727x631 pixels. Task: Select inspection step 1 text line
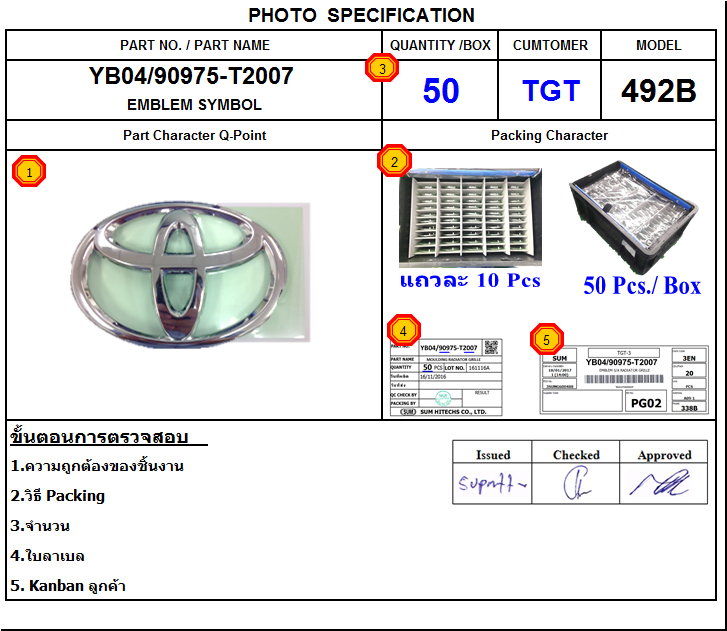click(x=97, y=466)
